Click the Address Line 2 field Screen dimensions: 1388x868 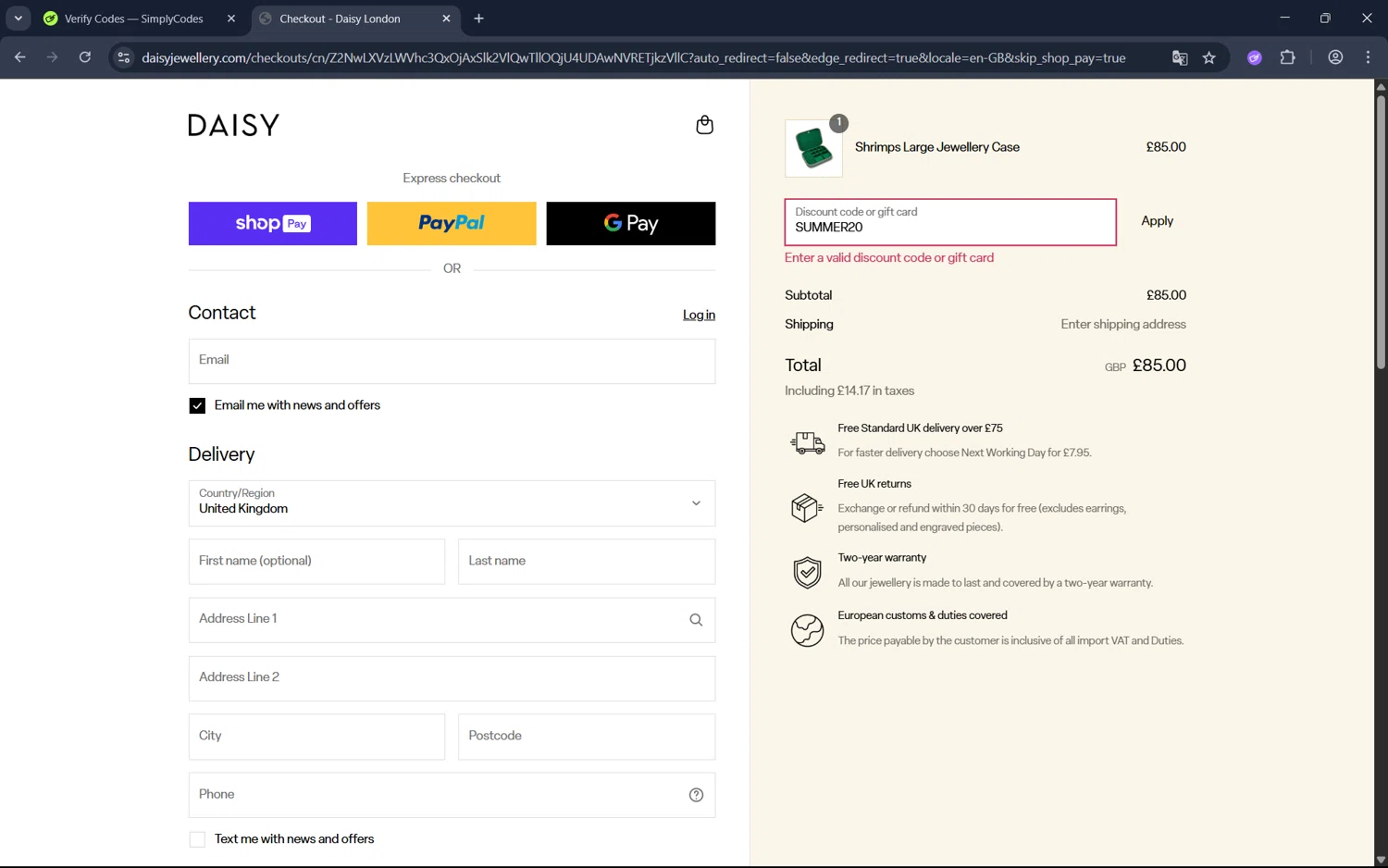[x=452, y=678]
